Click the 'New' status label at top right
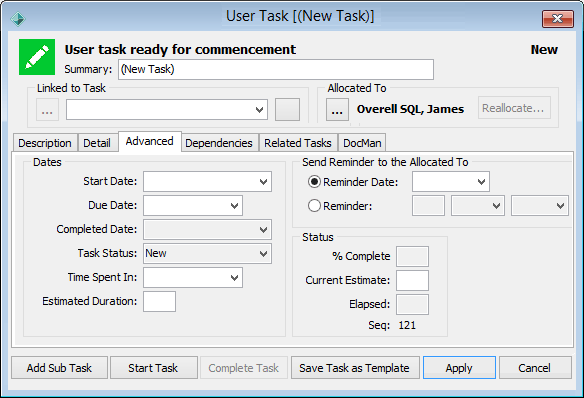Screen dimensions: 584x398 [544, 50]
